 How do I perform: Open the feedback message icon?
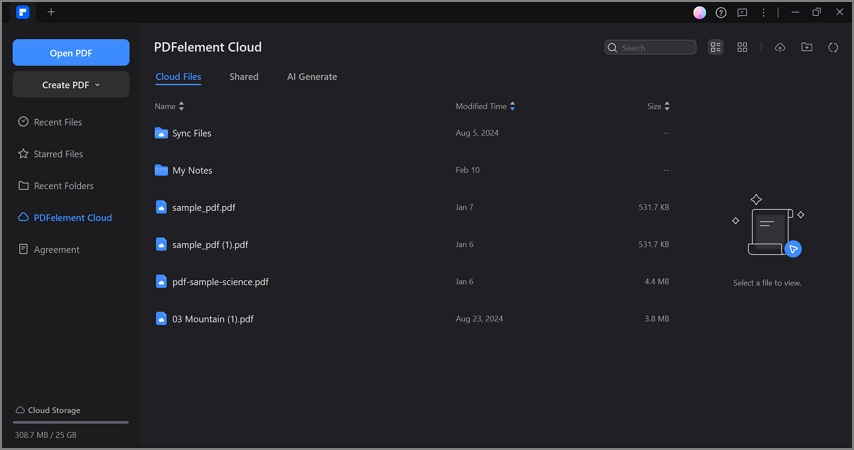742,13
